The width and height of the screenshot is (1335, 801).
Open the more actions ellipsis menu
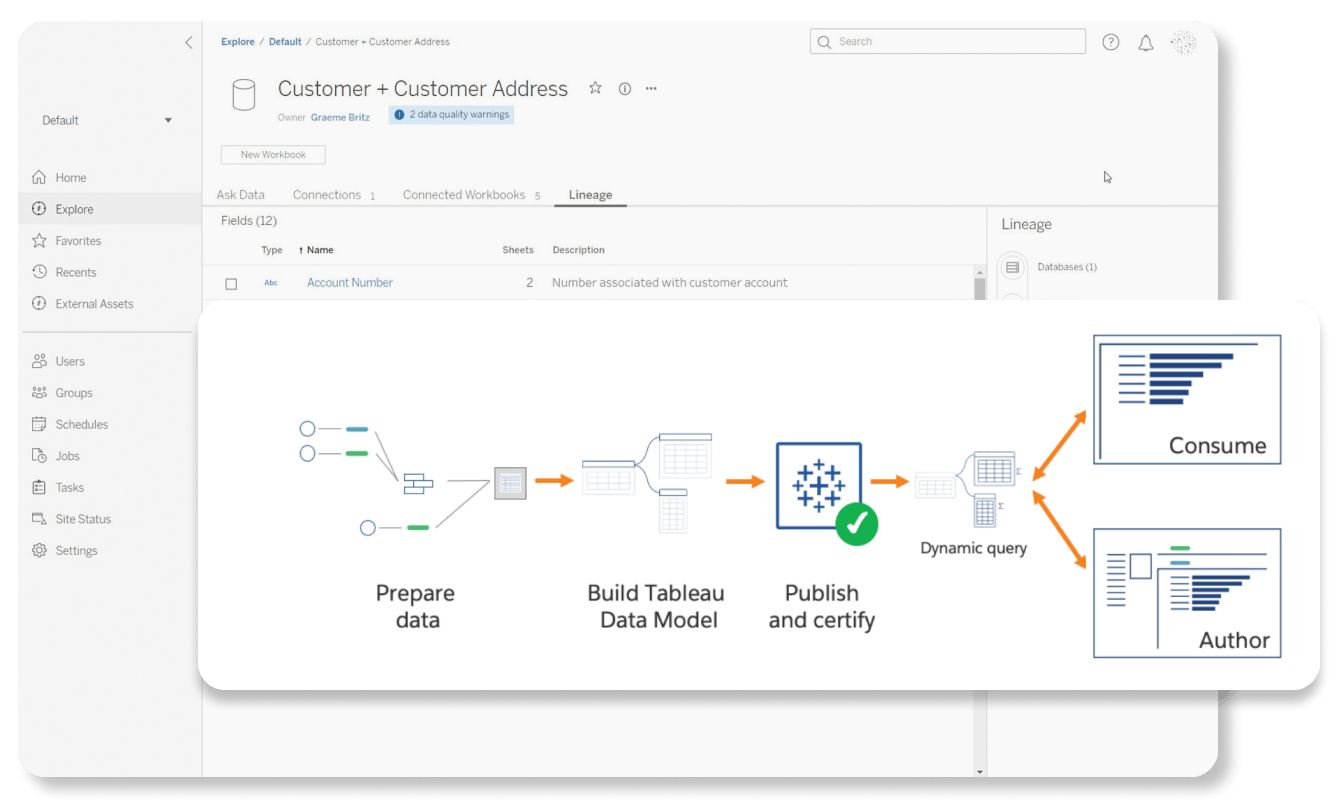click(651, 89)
